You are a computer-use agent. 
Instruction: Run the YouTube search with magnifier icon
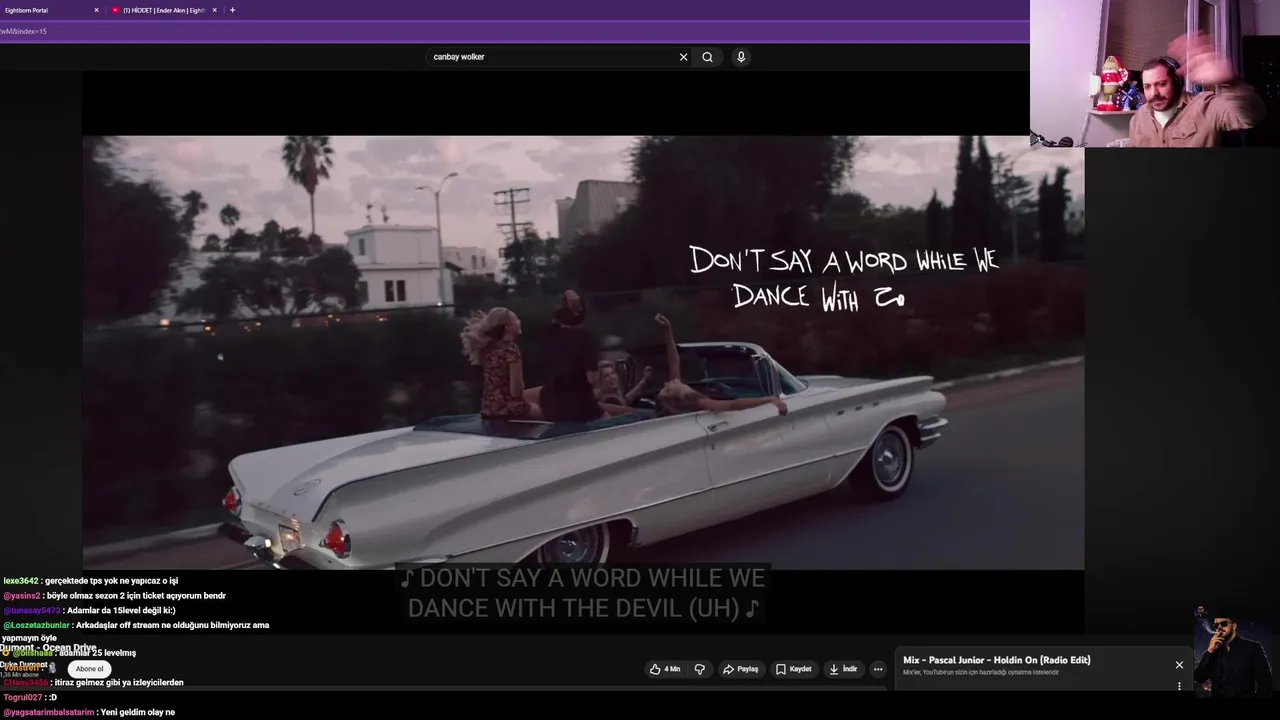707,57
